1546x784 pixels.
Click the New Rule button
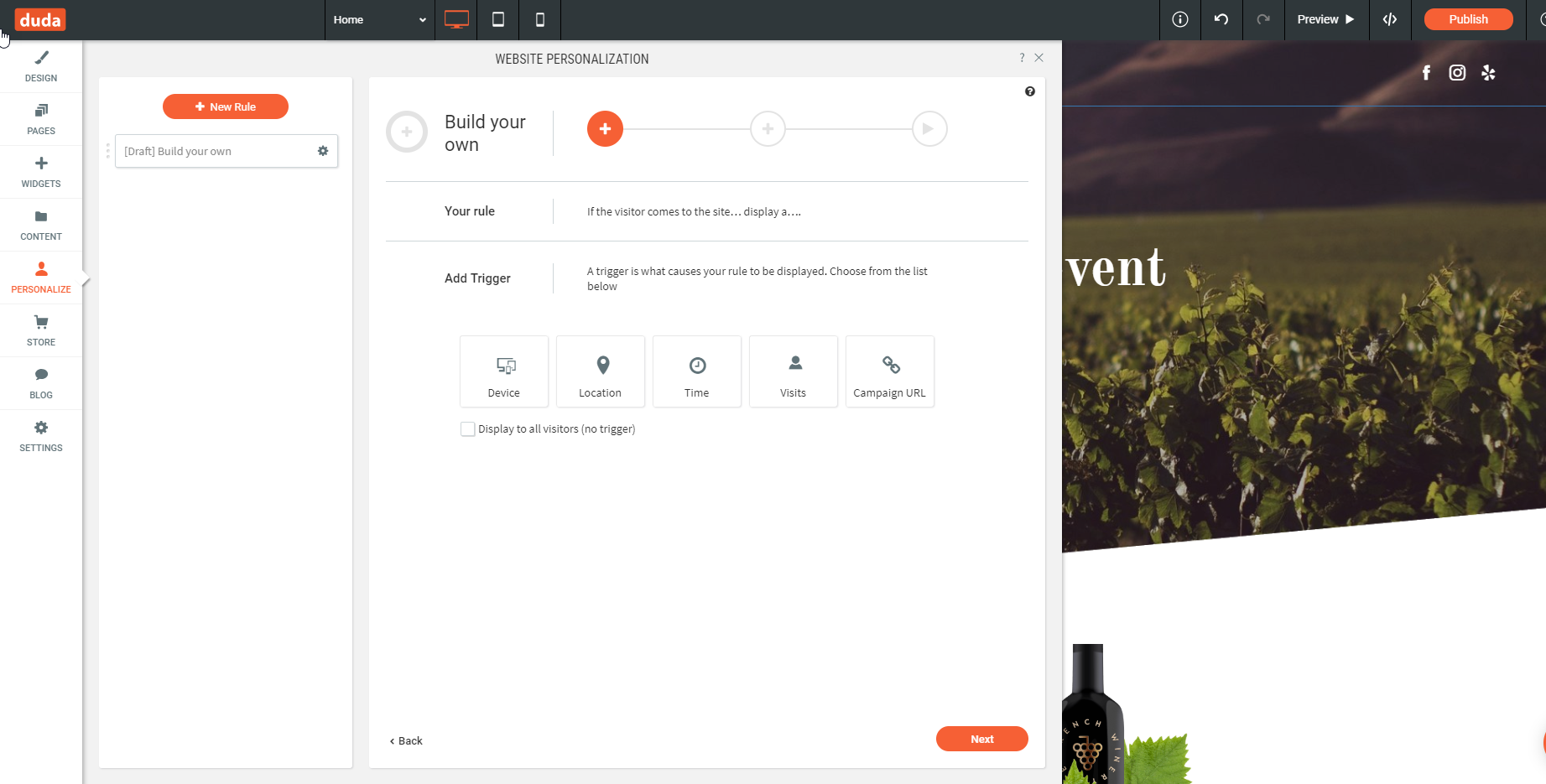(x=226, y=106)
